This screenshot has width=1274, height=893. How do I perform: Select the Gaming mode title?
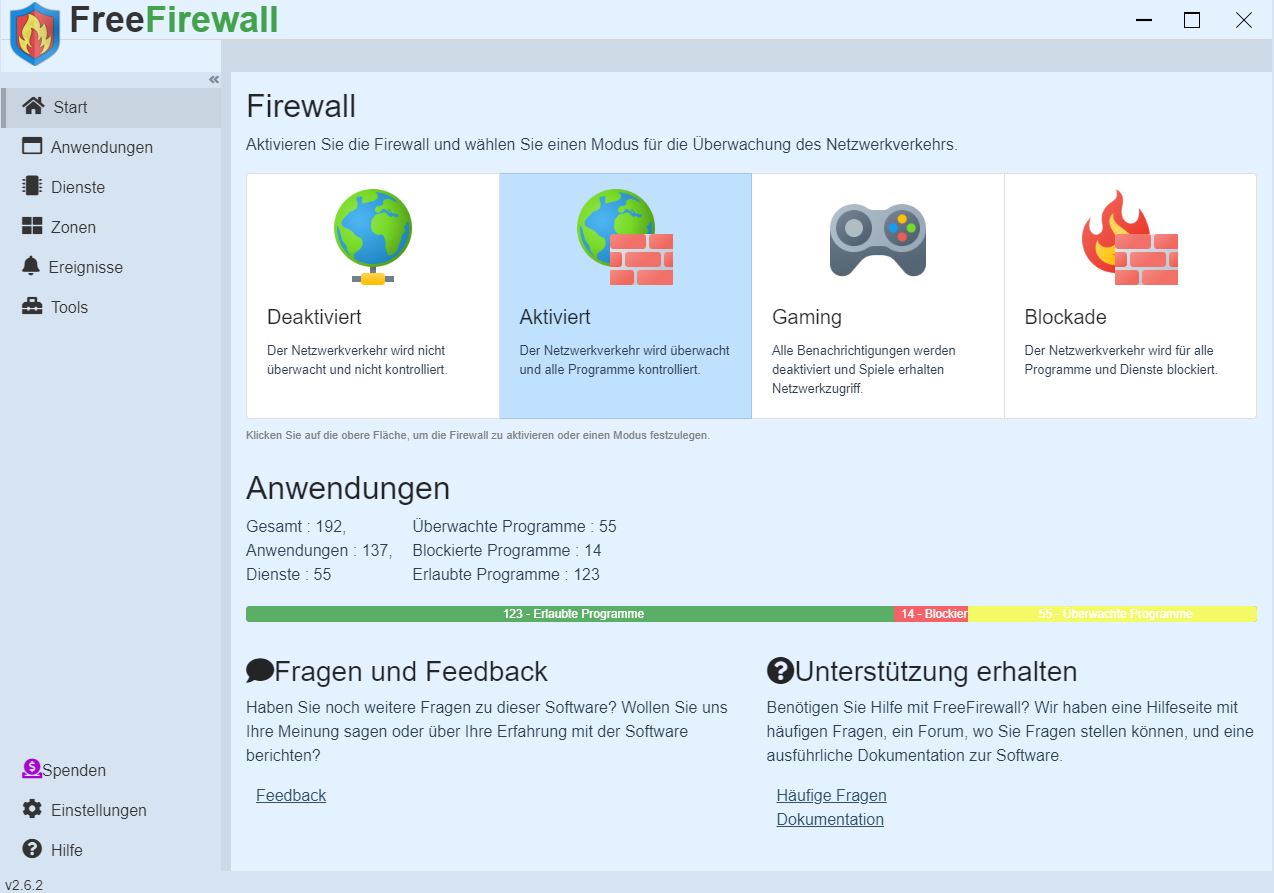(x=807, y=317)
